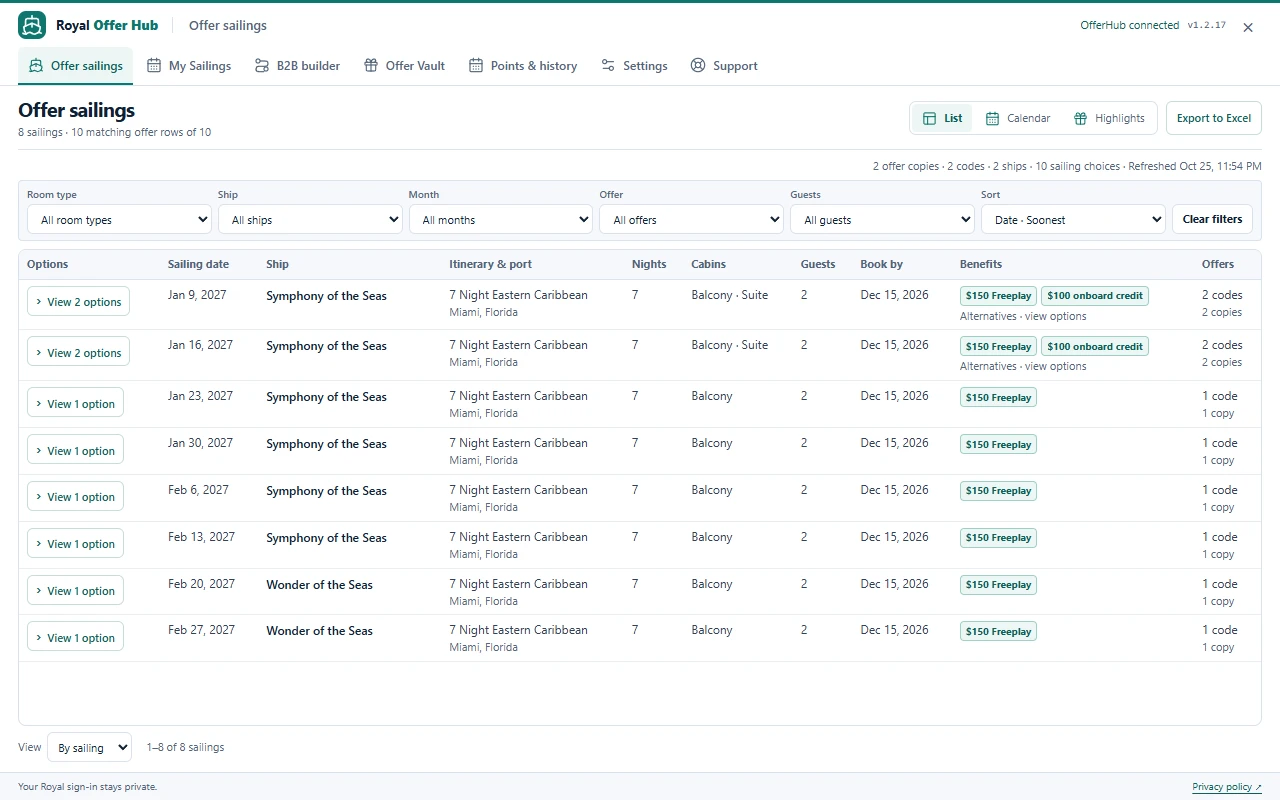Open the Ship filter dropdown

point(310,220)
